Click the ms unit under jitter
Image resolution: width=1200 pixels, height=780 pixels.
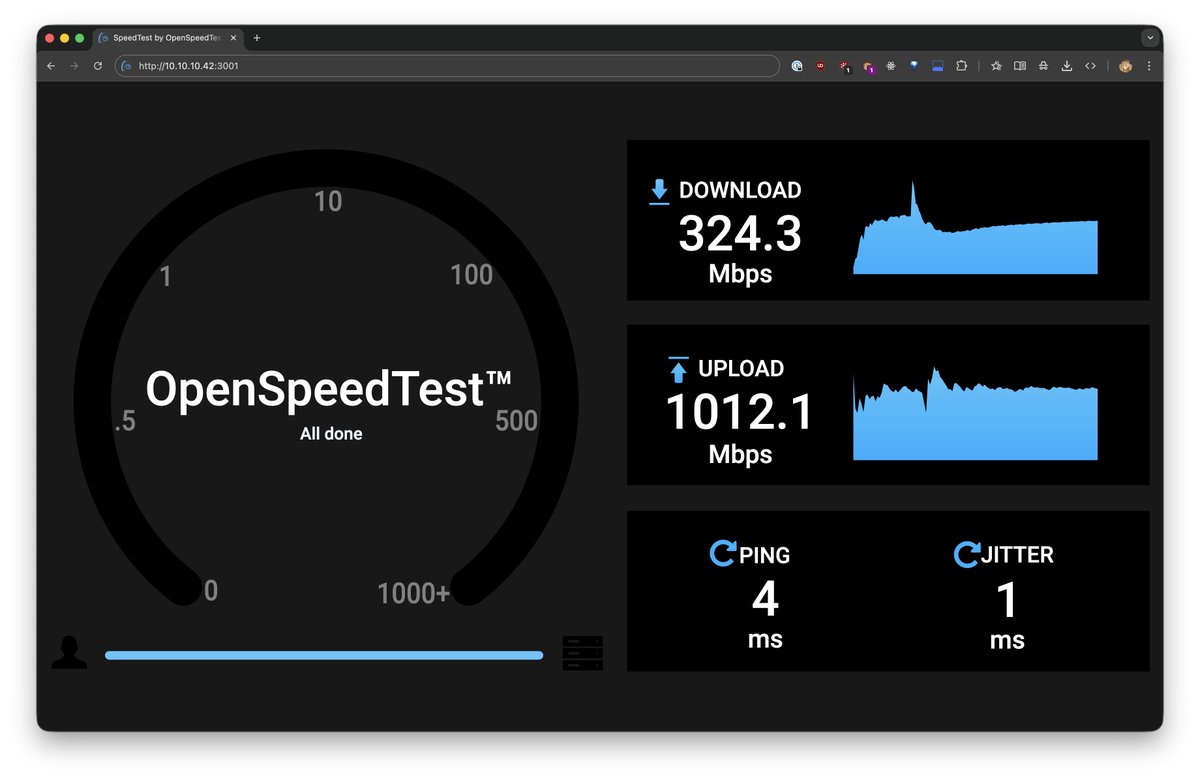pyautogui.click(x=1007, y=639)
